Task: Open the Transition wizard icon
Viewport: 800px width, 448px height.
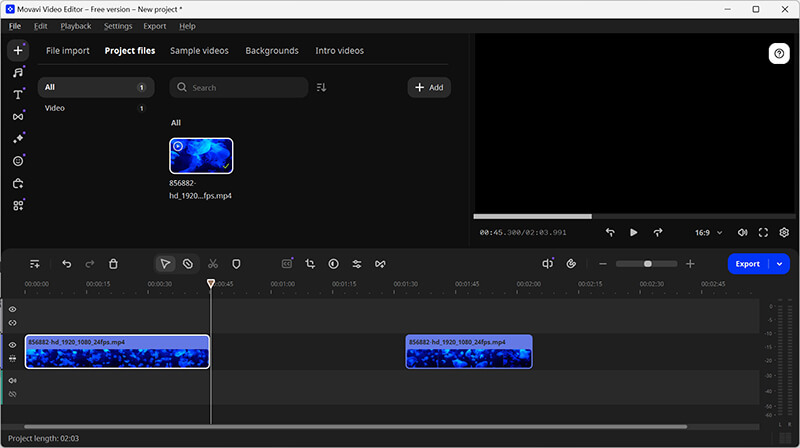Action: click(380, 264)
